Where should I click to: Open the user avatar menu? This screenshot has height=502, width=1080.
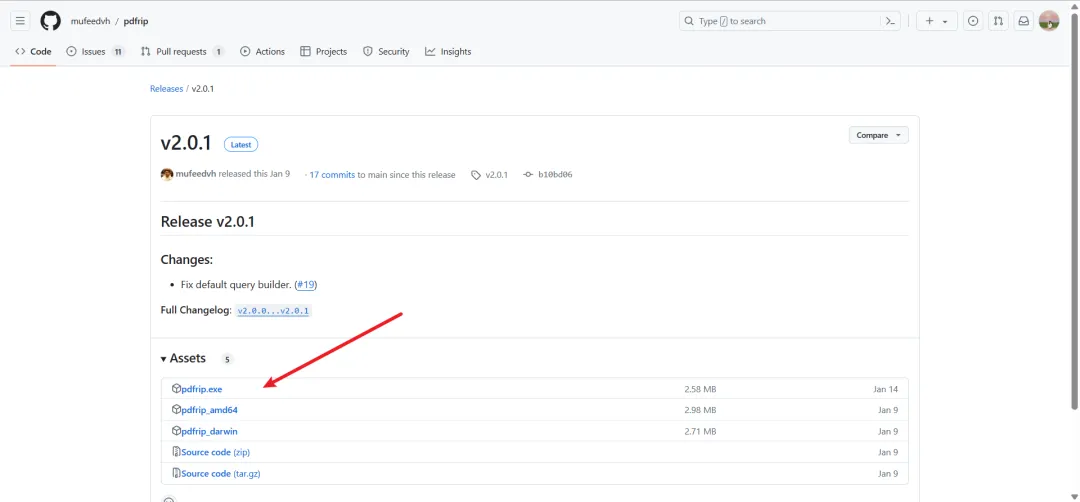[1049, 21]
